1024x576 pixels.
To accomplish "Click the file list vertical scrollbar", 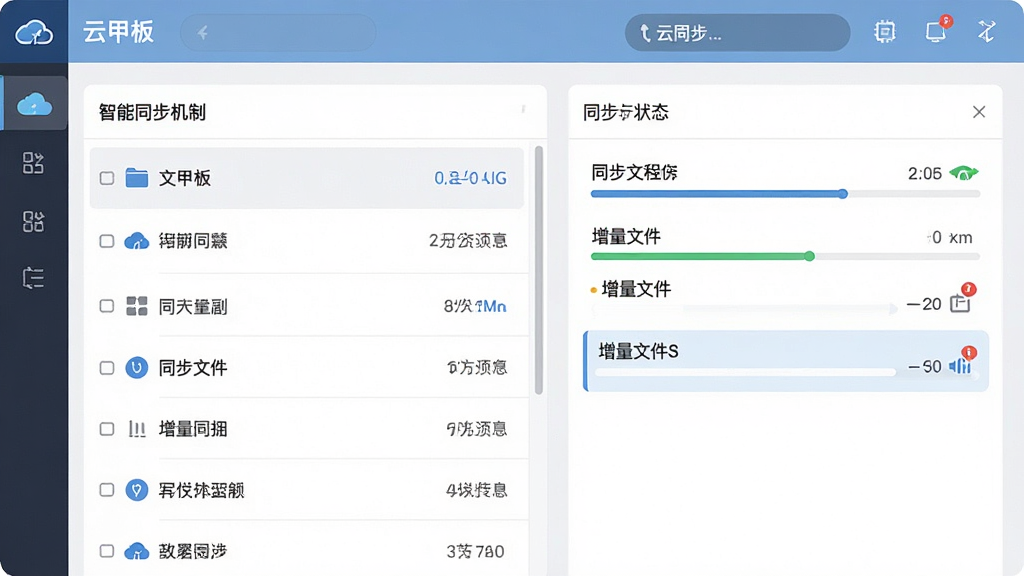I will point(539,270).
